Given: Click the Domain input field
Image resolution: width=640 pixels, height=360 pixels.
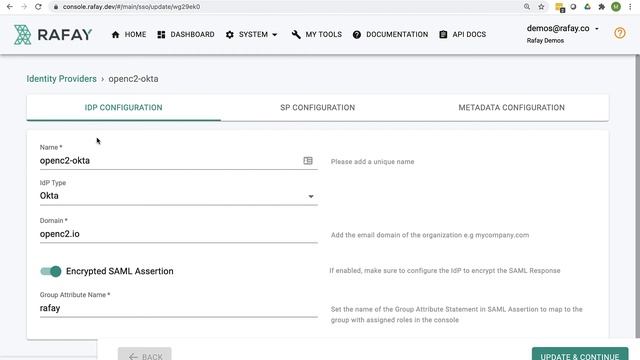Looking at the screenshot, I should tap(178, 234).
